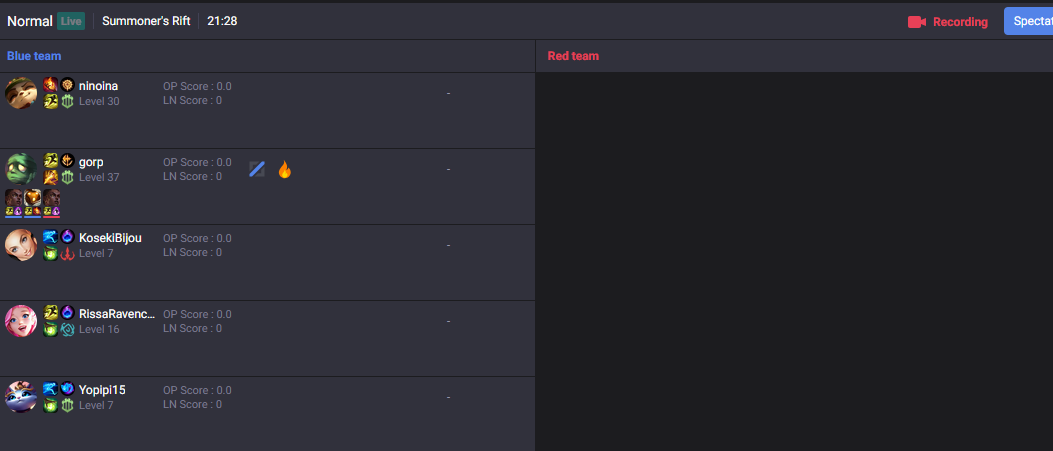Open the gorp summoner name link
1053x451 pixels.
(91, 162)
